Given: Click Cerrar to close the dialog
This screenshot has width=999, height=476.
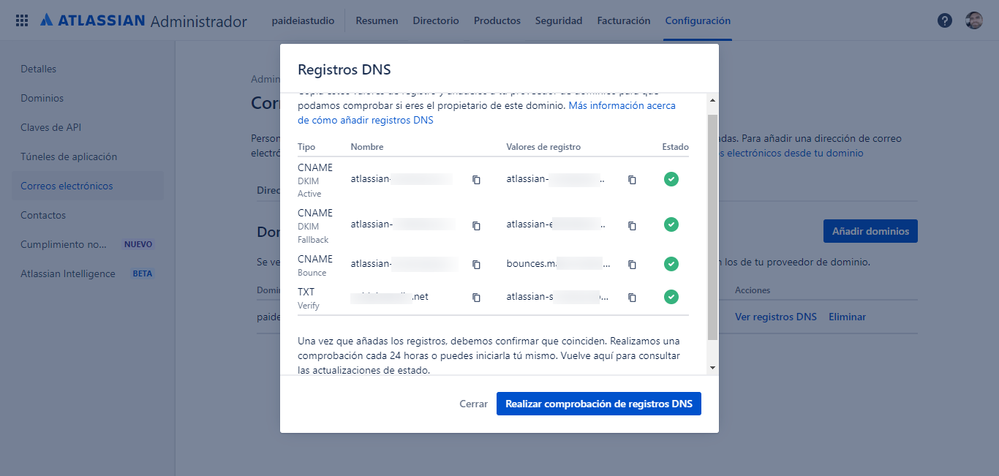Looking at the screenshot, I should pos(473,404).
